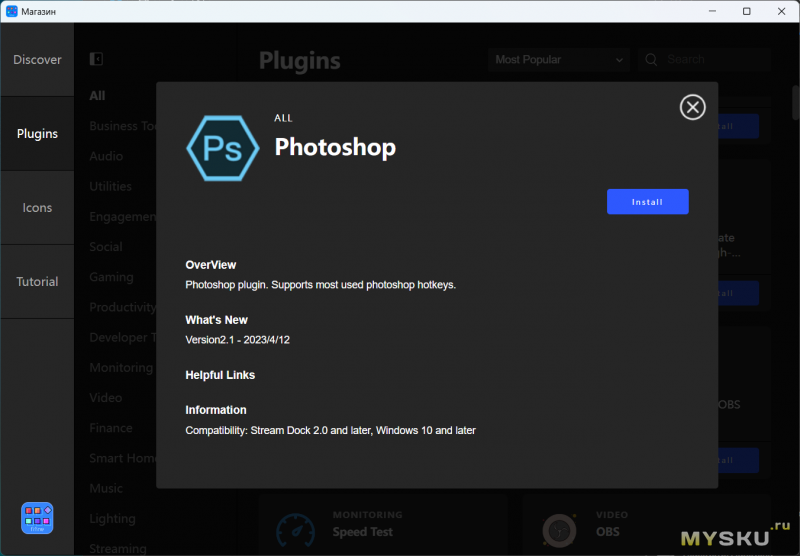Click the search magnifier icon
Screen dimensions: 800x556
point(651,60)
